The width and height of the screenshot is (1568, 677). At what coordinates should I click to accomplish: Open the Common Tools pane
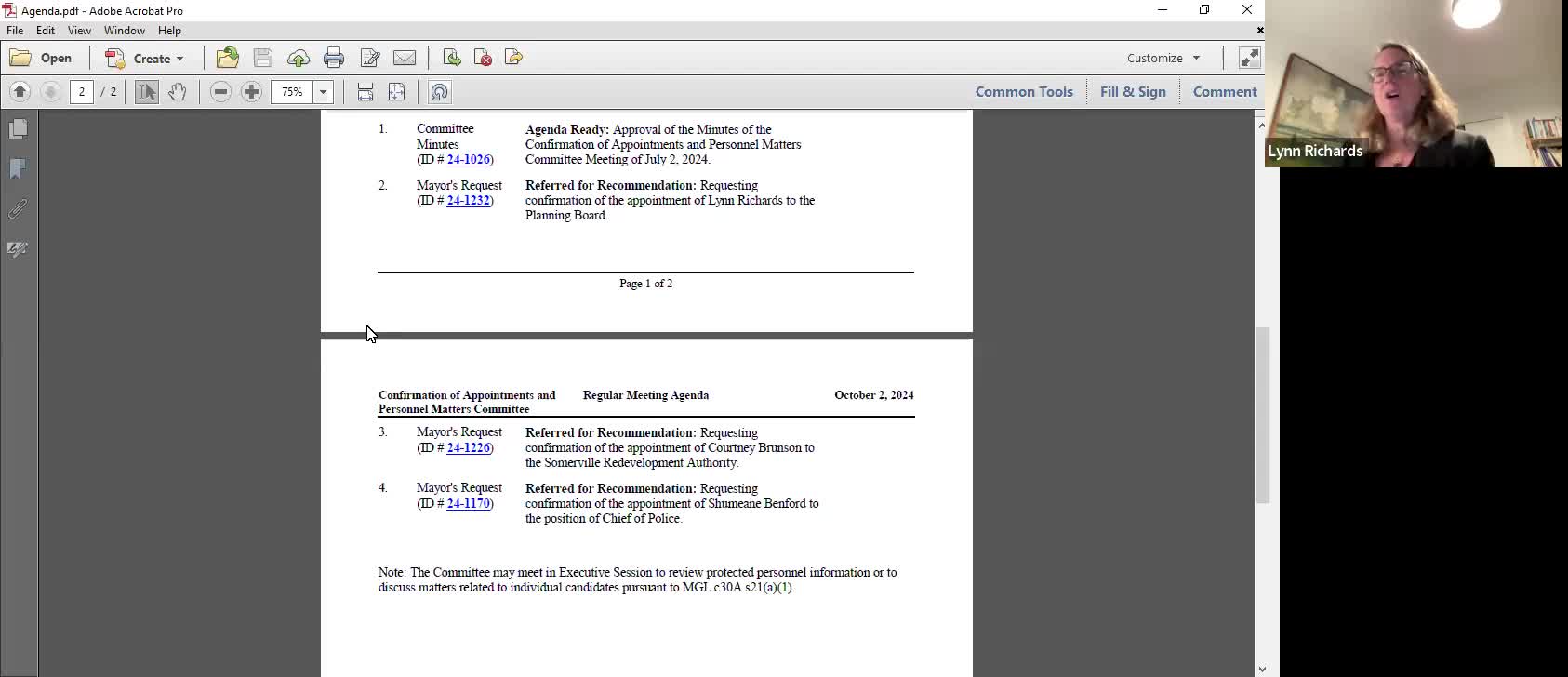(x=1024, y=91)
